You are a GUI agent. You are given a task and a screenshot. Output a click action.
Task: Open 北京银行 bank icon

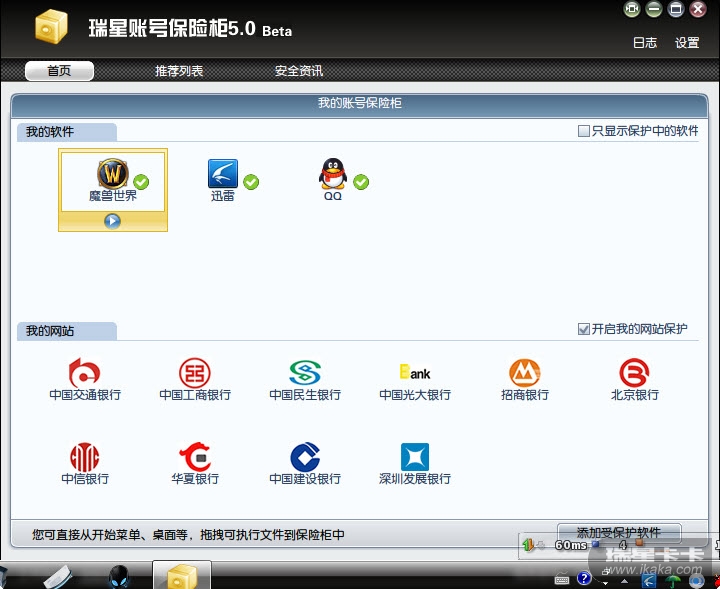point(634,372)
